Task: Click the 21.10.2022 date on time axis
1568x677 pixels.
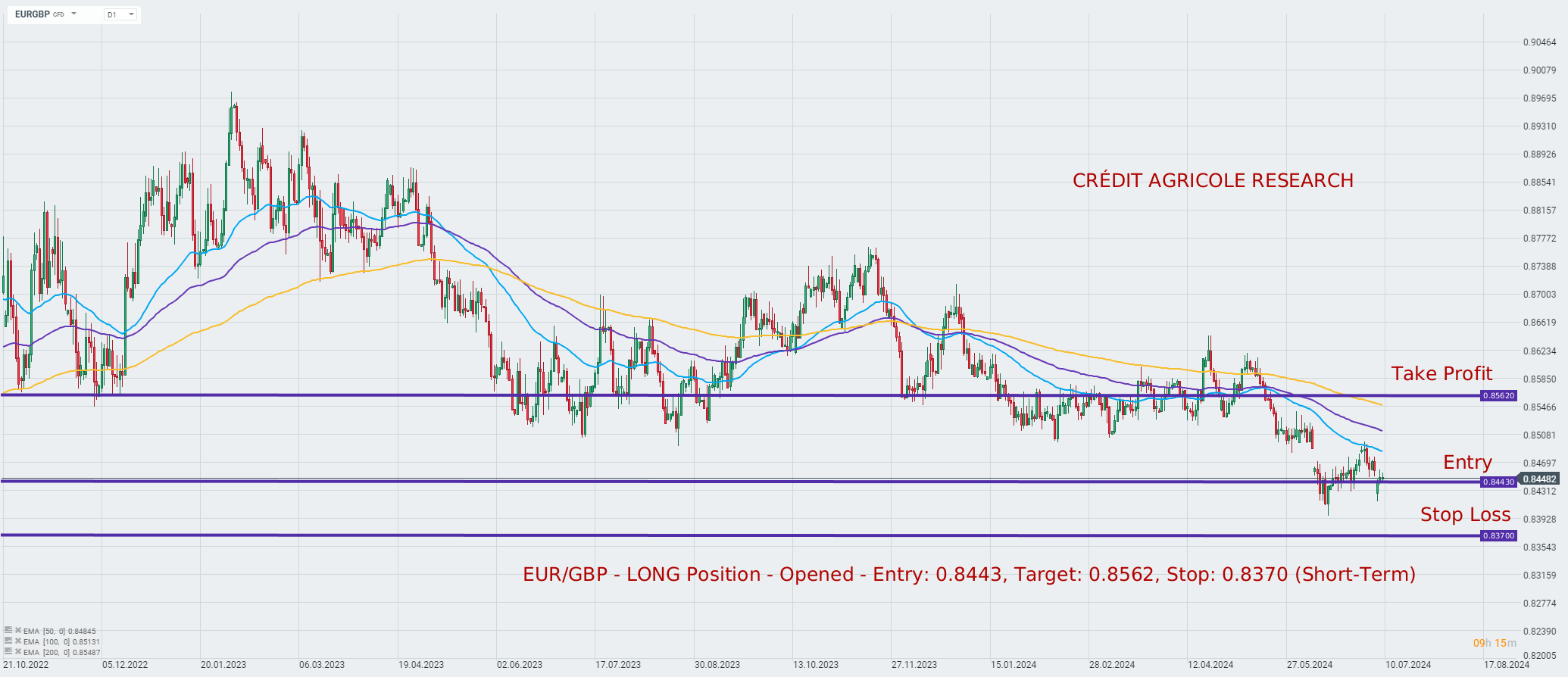Action: tap(26, 665)
